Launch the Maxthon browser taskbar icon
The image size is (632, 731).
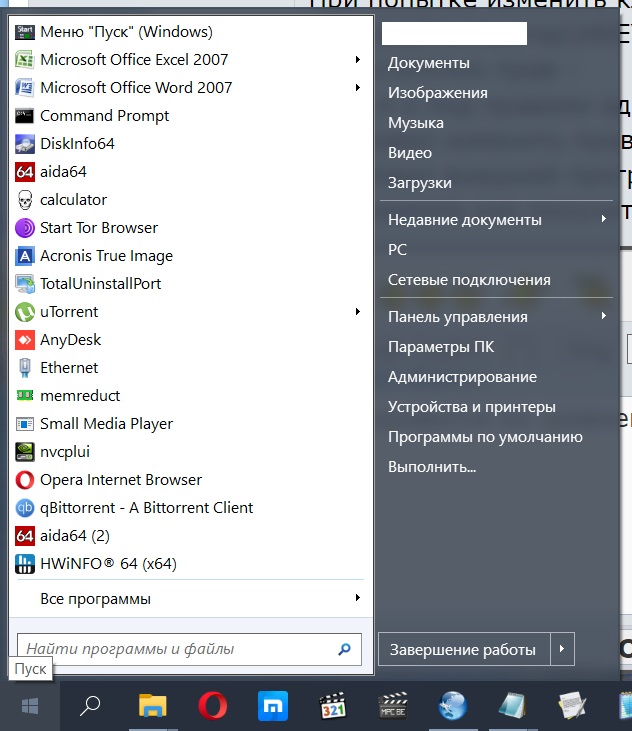pos(273,705)
